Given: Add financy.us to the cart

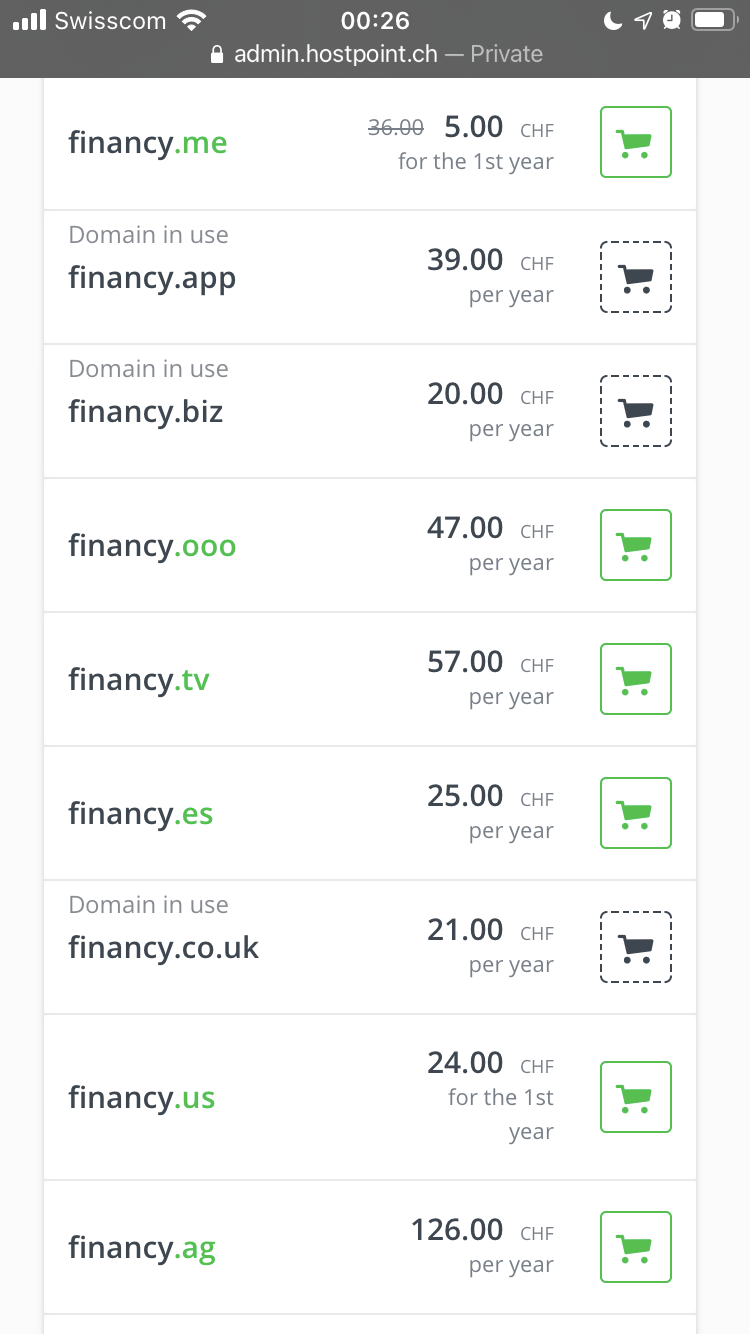Looking at the screenshot, I should [635, 1097].
